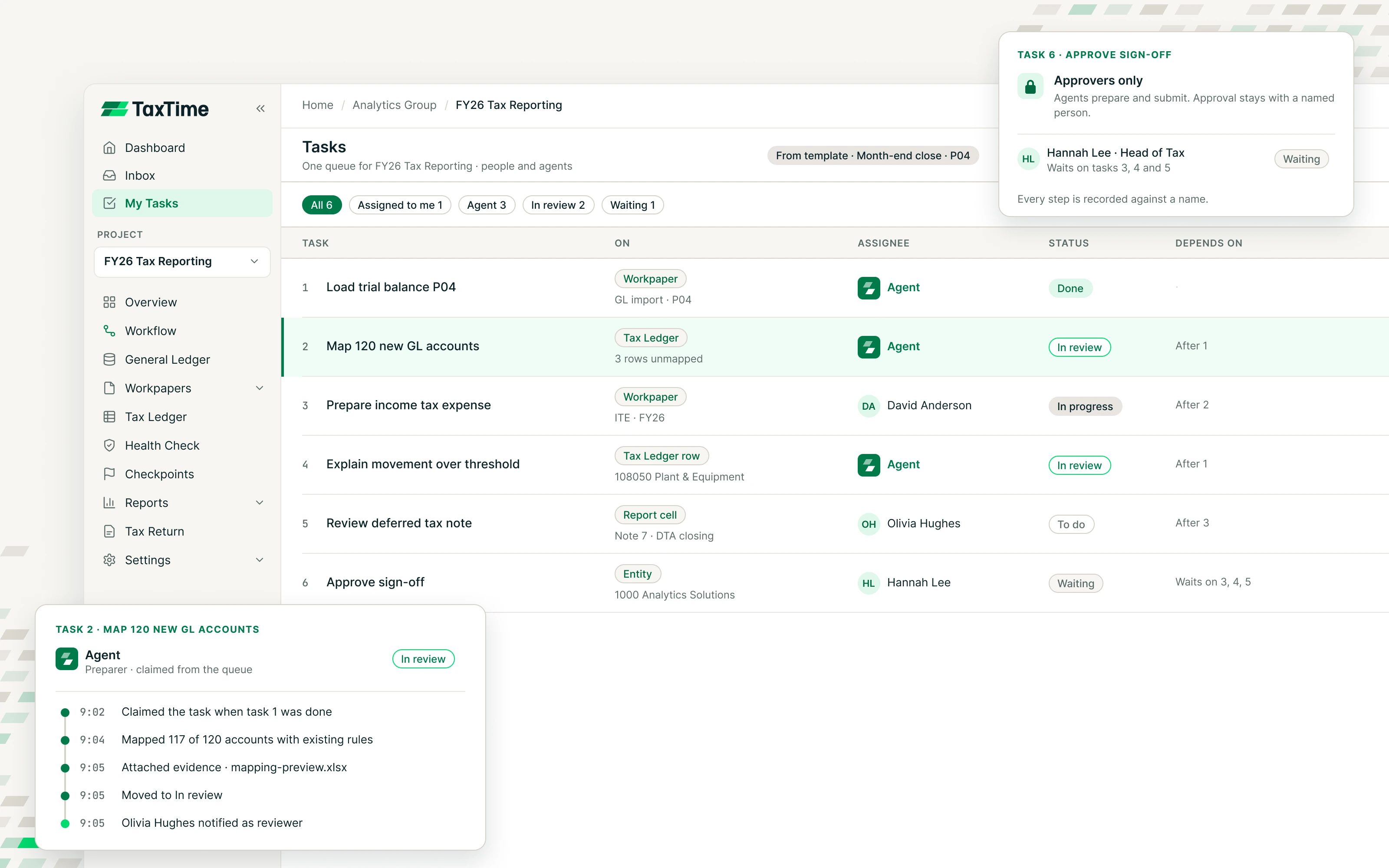1389x868 pixels.
Task: Open Workpaper tag on Prepare income tax row
Action: 650,397
